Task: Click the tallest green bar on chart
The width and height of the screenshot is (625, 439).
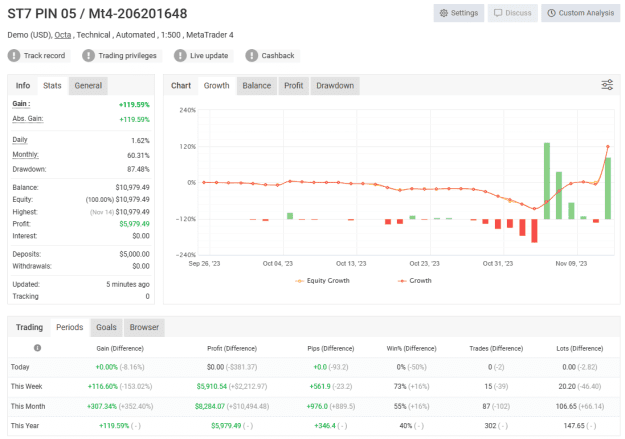Action: point(547,181)
